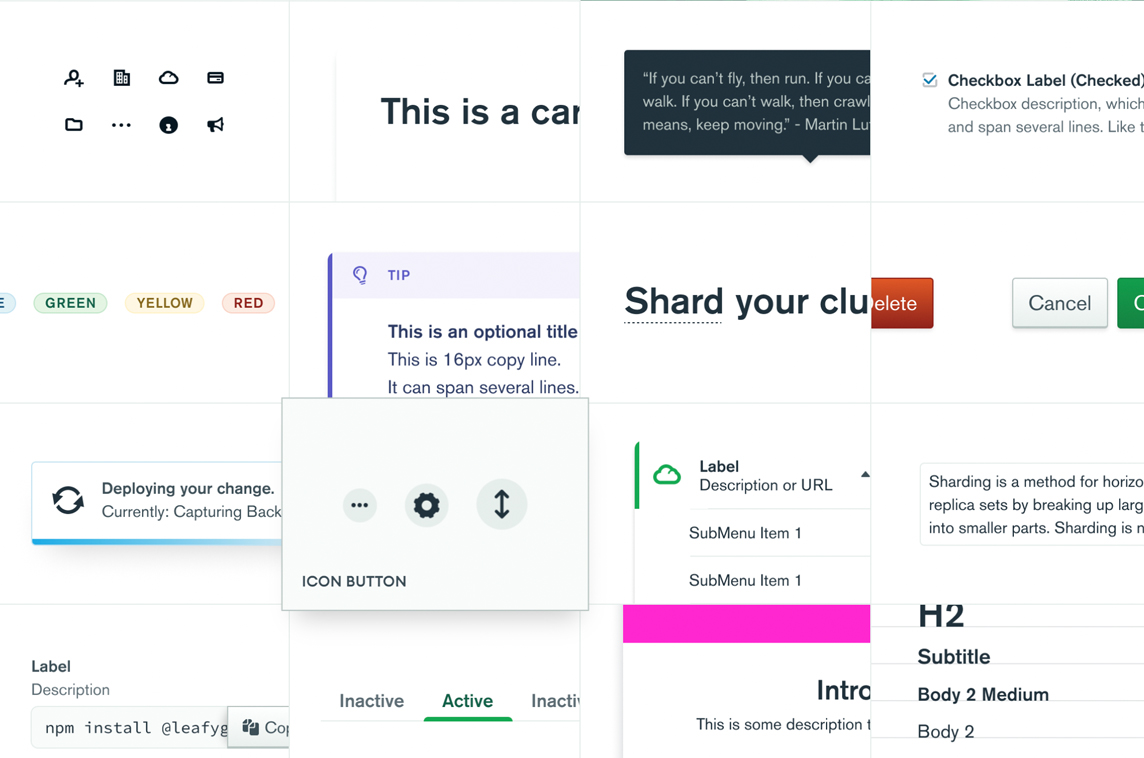Click the folder icon
Screen dimensions: 1144x758
click(74, 125)
